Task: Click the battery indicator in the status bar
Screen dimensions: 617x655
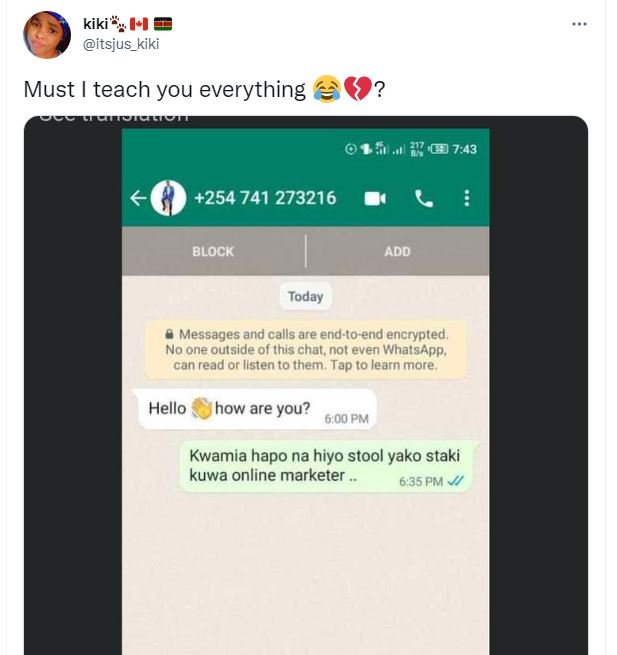Action: tap(439, 149)
